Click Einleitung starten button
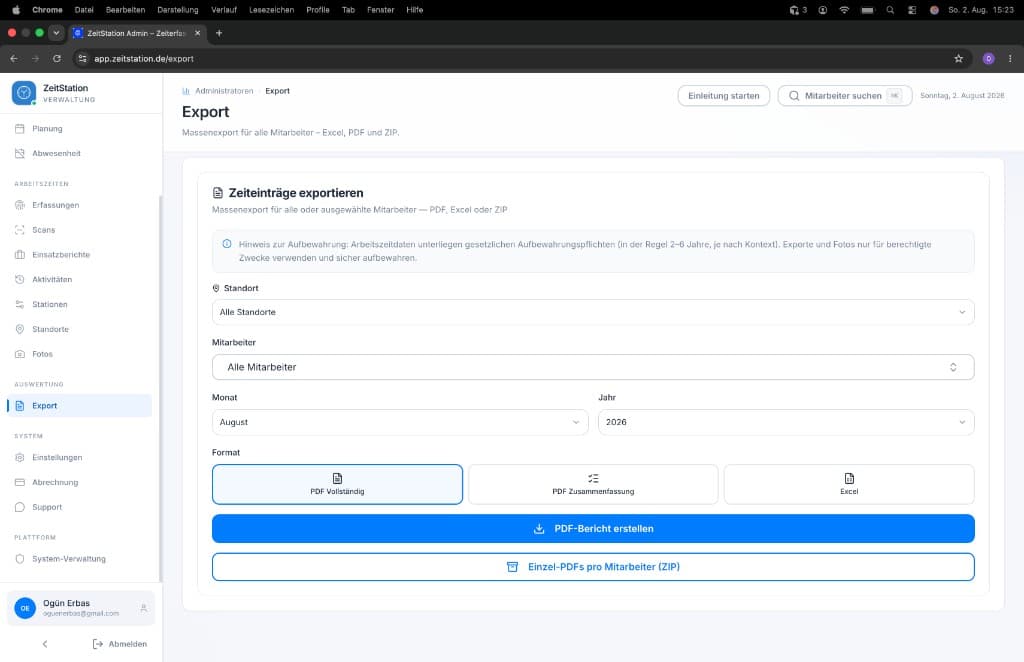This screenshot has width=1024, height=662. point(724,95)
